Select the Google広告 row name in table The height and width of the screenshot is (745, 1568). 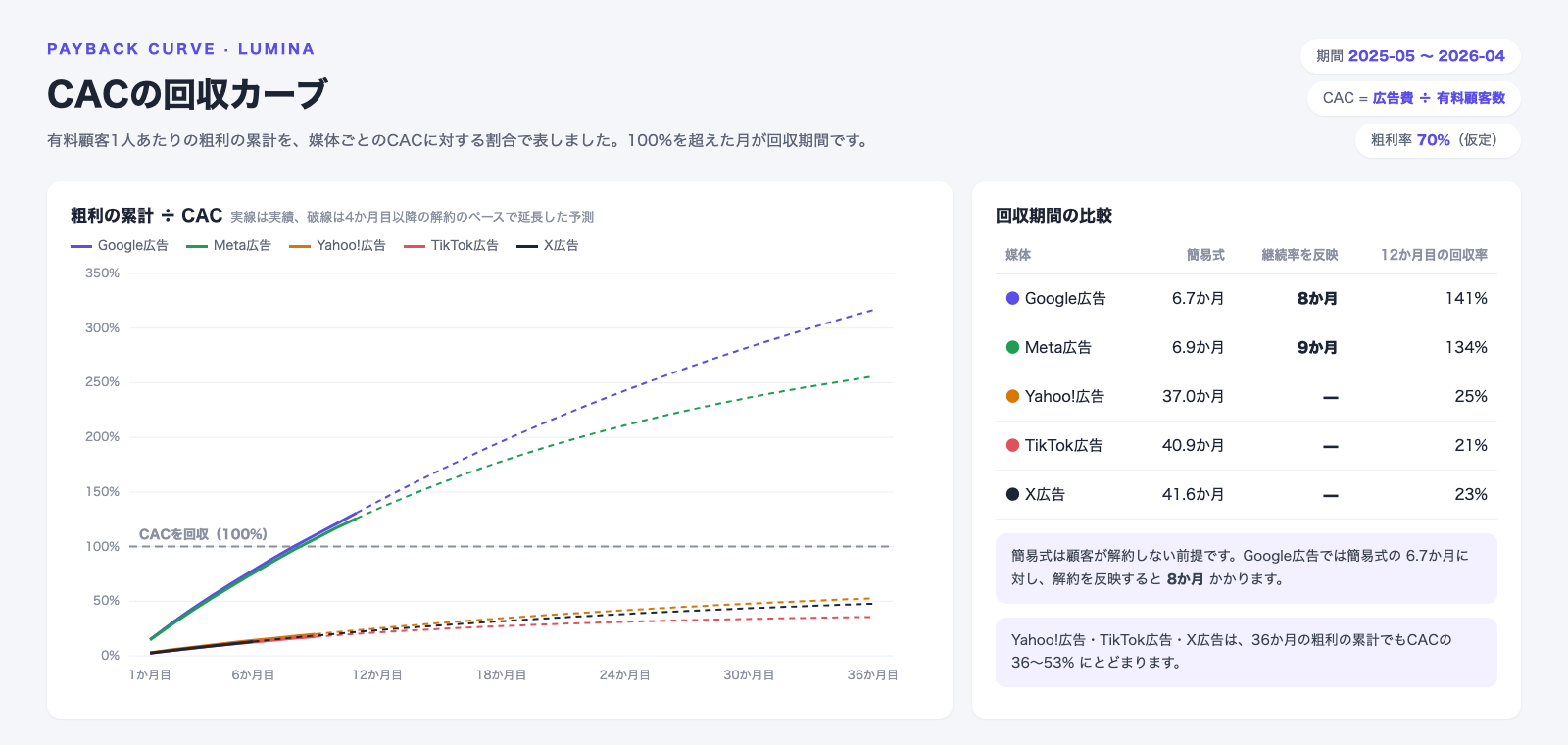1056,298
